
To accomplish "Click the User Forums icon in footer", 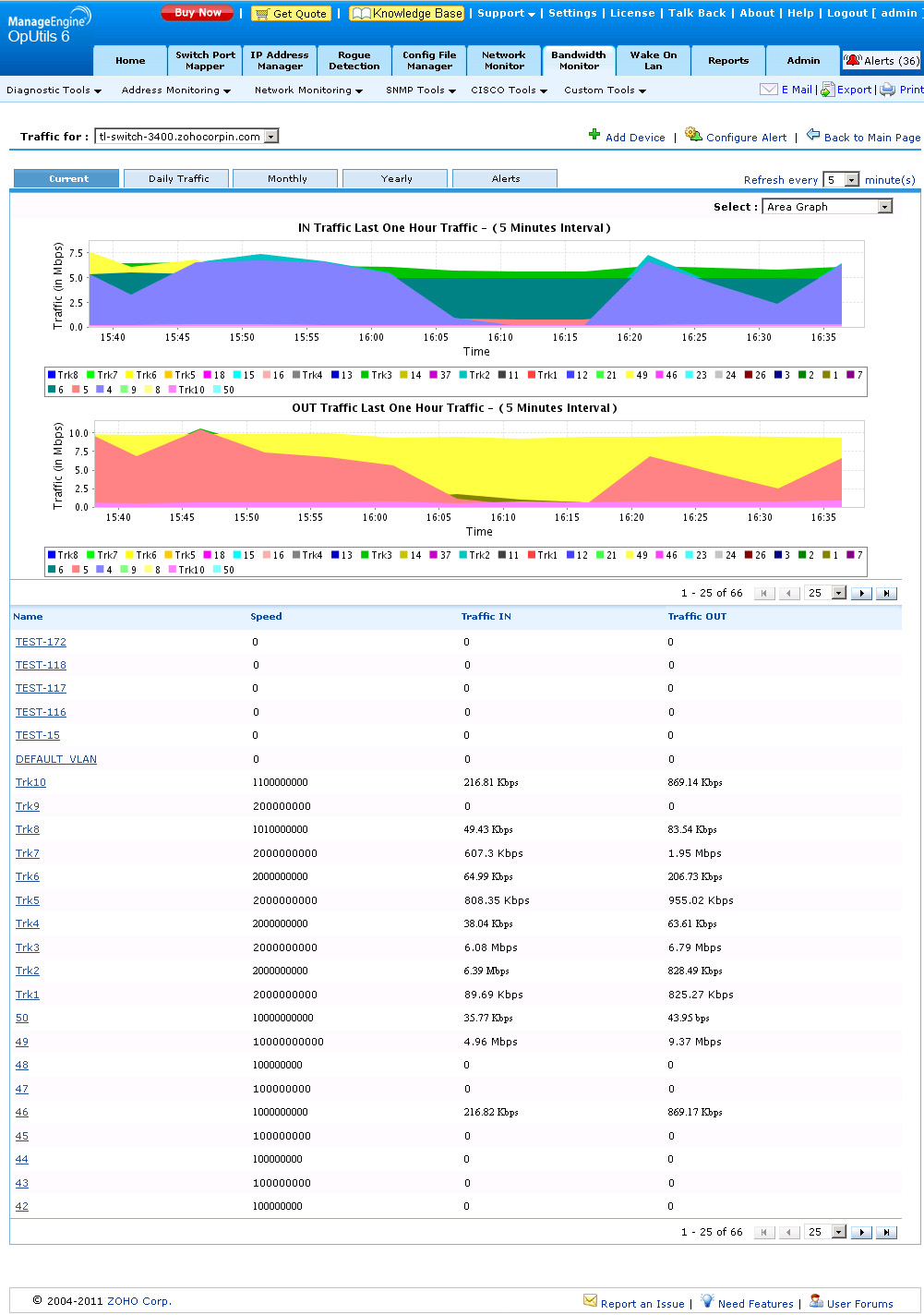I will (816, 1301).
